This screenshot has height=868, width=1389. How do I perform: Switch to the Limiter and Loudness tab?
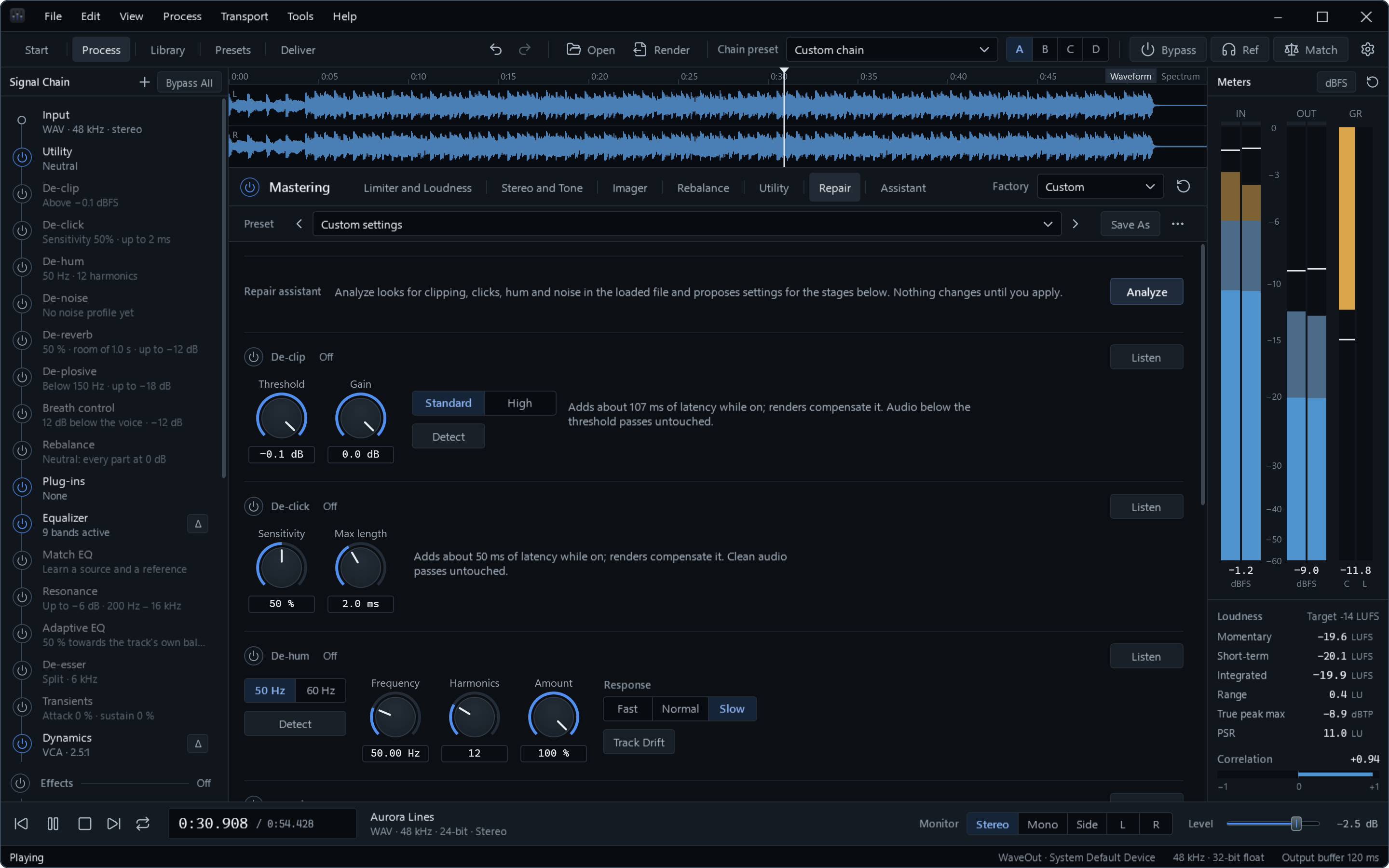click(417, 188)
